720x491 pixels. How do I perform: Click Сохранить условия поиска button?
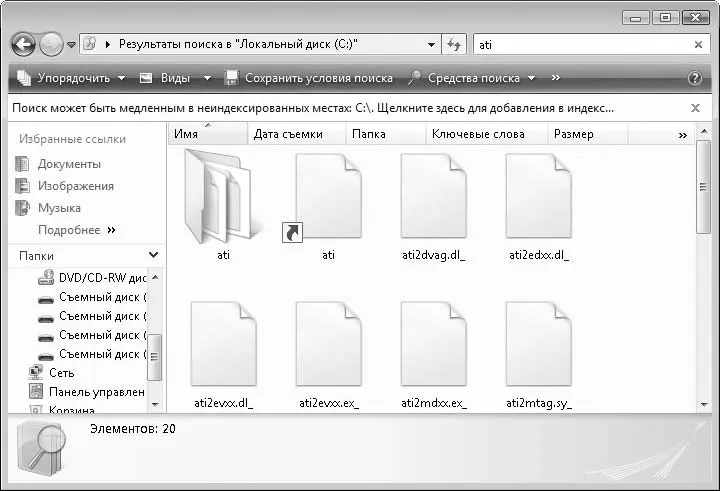(308, 78)
